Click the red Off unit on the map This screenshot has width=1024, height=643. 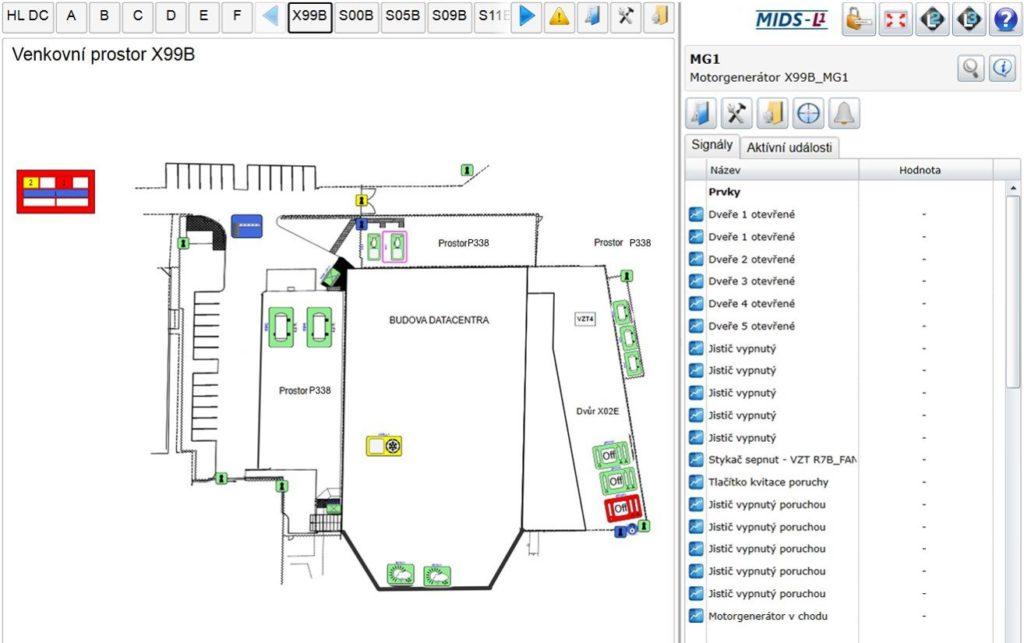click(x=624, y=509)
